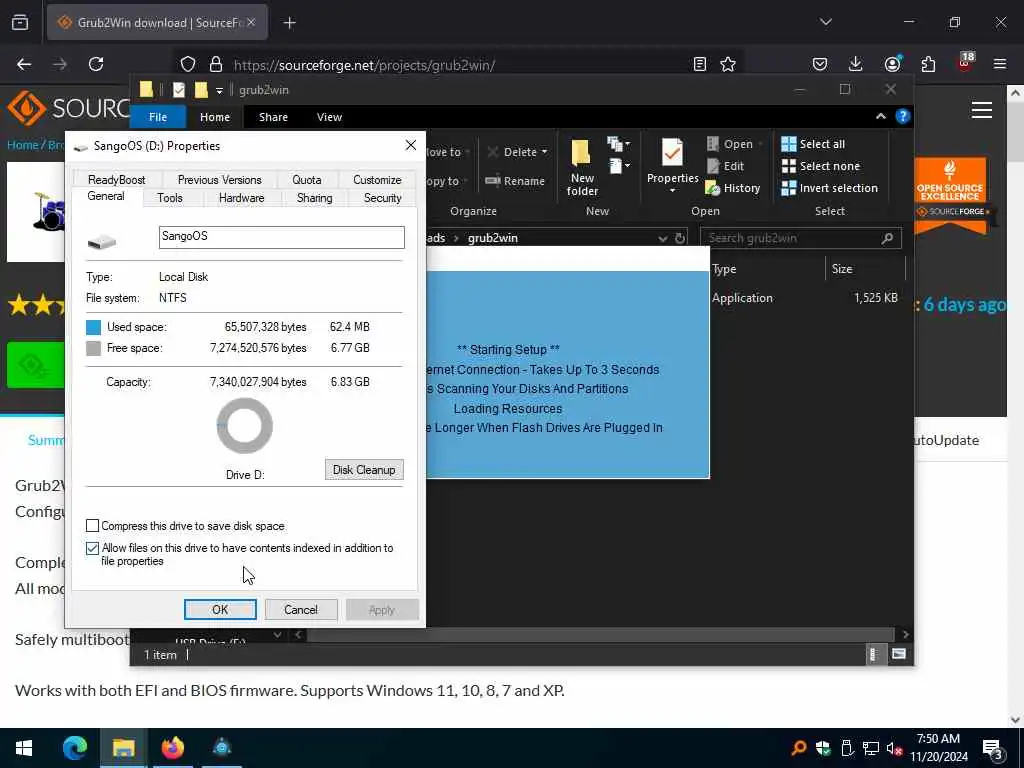The image size is (1024, 768).
Task: Click the Search grub2win input box
Action: pyautogui.click(x=790, y=238)
